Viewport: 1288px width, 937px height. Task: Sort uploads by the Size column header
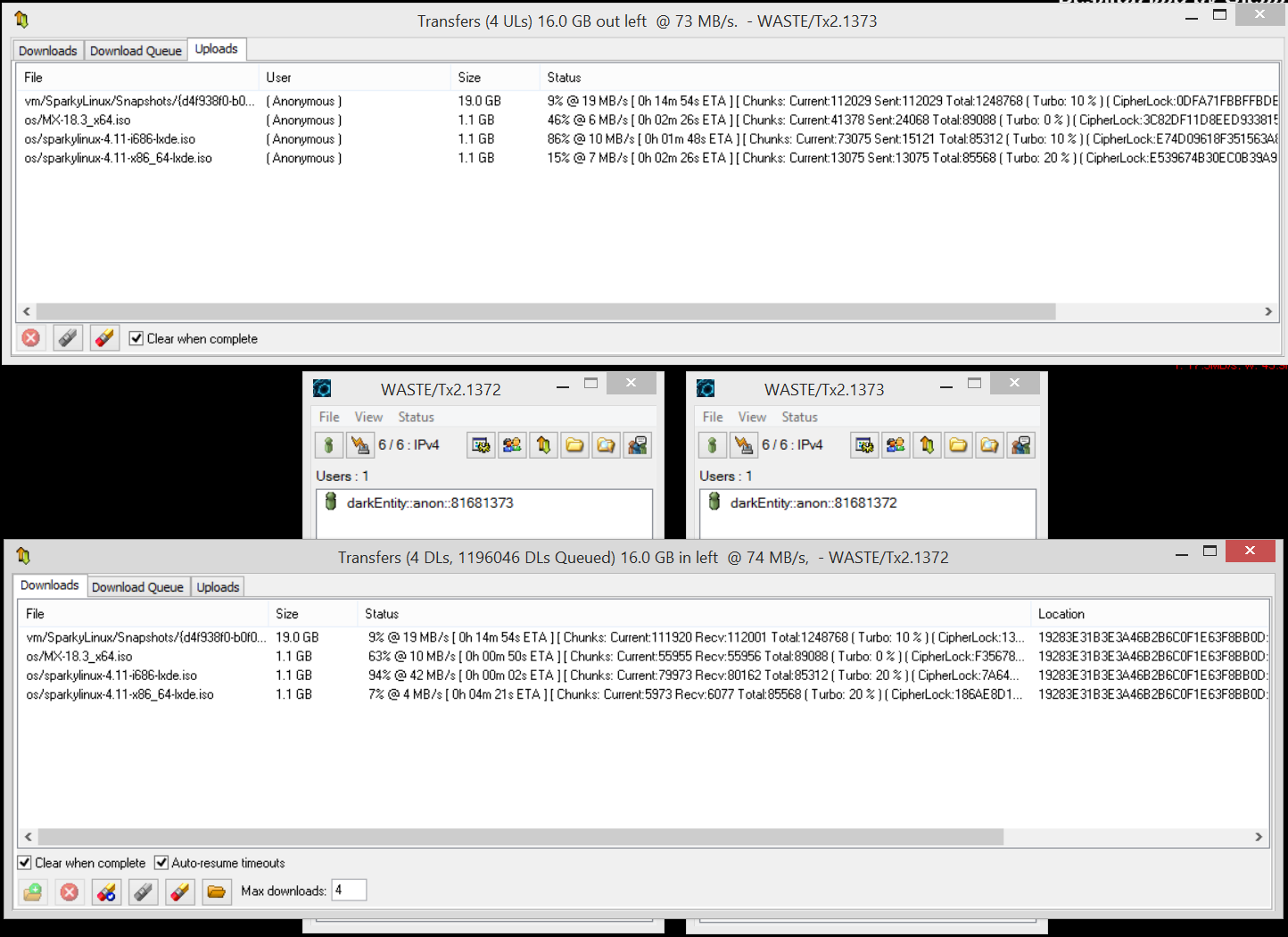coord(496,78)
